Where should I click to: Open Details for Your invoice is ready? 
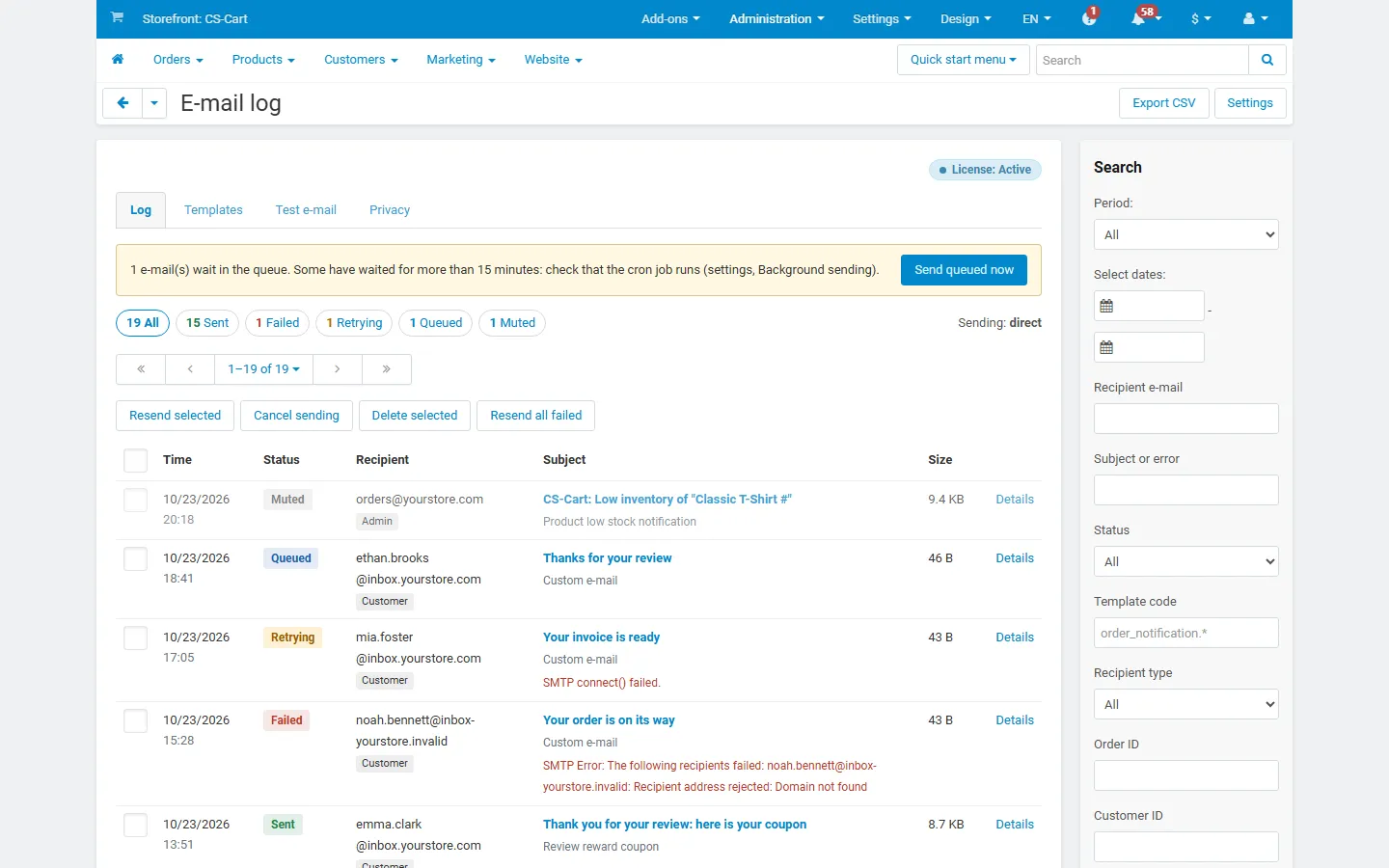pyautogui.click(x=1015, y=637)
